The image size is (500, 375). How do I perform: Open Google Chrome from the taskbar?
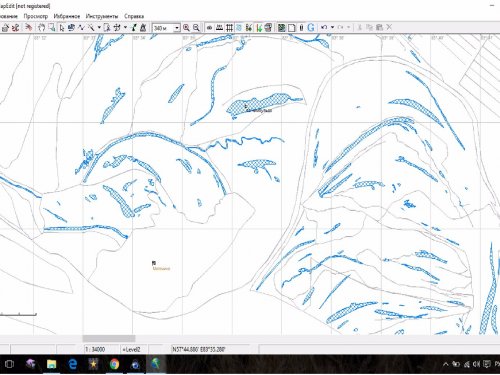pyautogui.click(x=114, y=364)
